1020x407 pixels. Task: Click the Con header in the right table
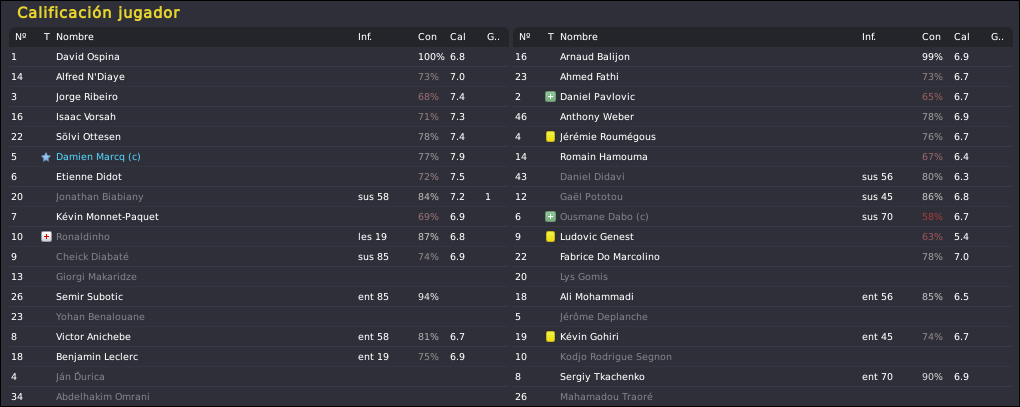point(932,37)
